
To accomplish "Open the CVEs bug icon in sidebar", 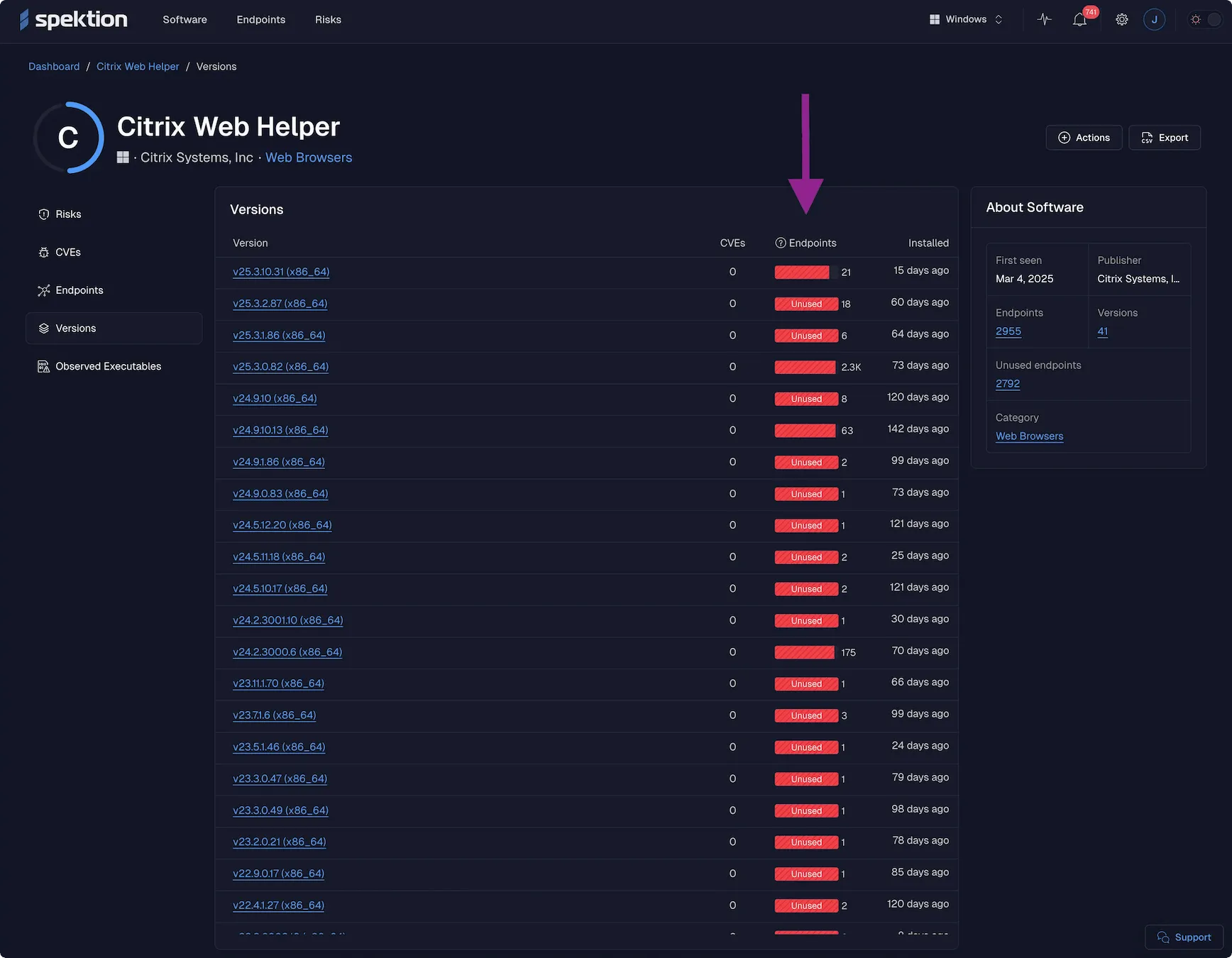I will pos(44,252).
